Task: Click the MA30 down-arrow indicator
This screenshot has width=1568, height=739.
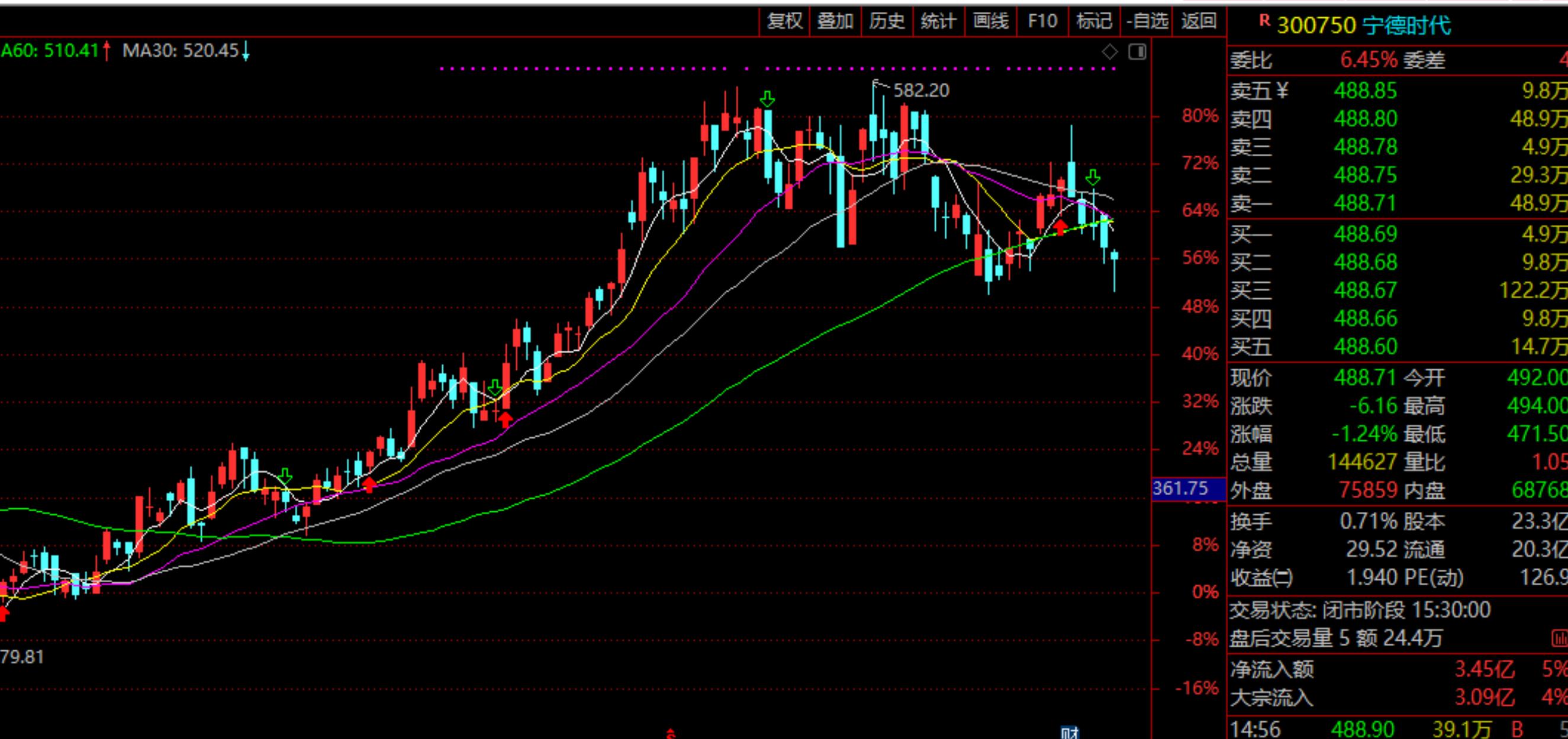Action: tap(246, 51)
